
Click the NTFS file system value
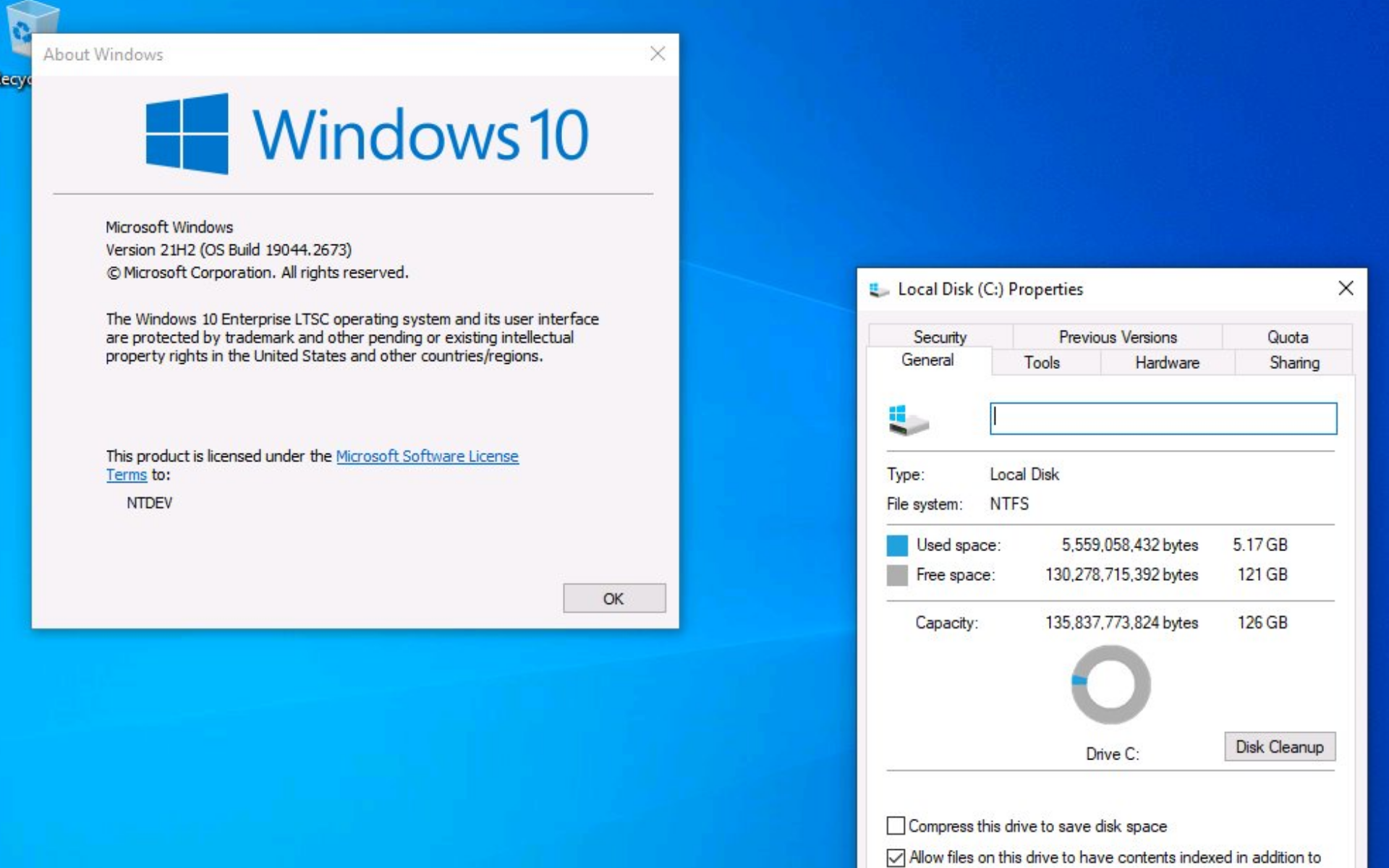coord(1009,504)
